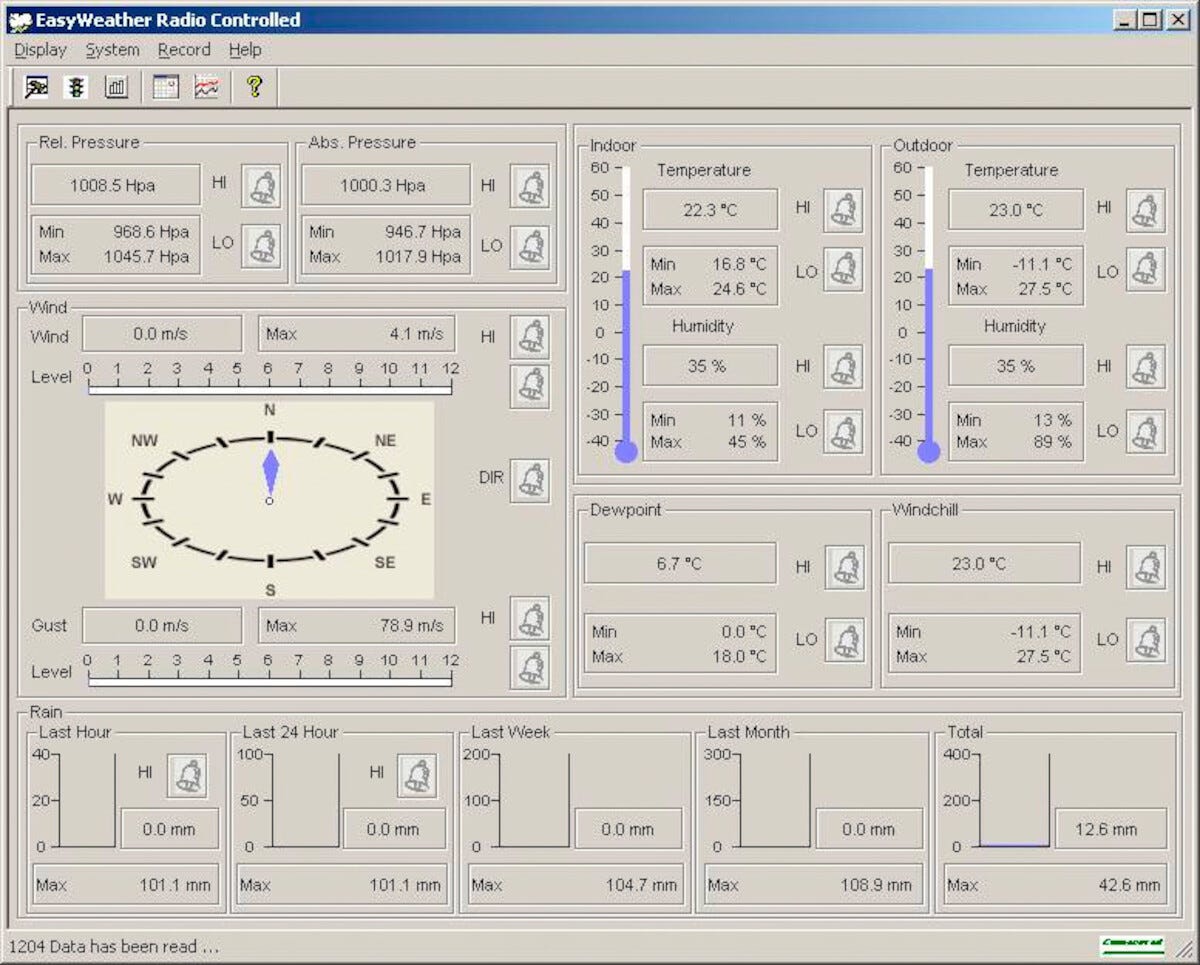Toggle the Abs. Pressure LO alarm bell
Image resolution: width=1200 pixels, height=965 pixels.
click(x=530, y=246)
